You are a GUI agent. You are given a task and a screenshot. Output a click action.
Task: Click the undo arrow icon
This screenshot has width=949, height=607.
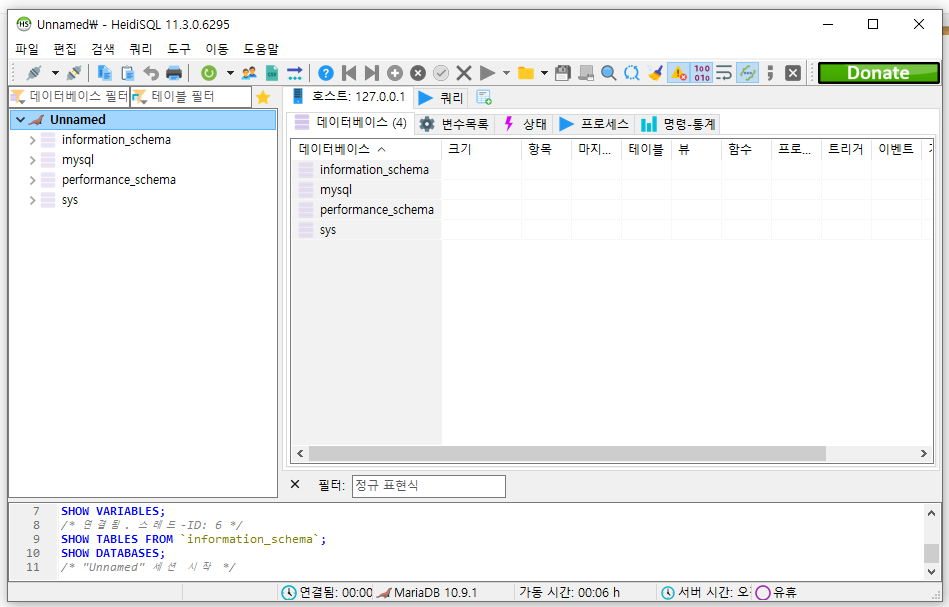[x=151, y=73]
